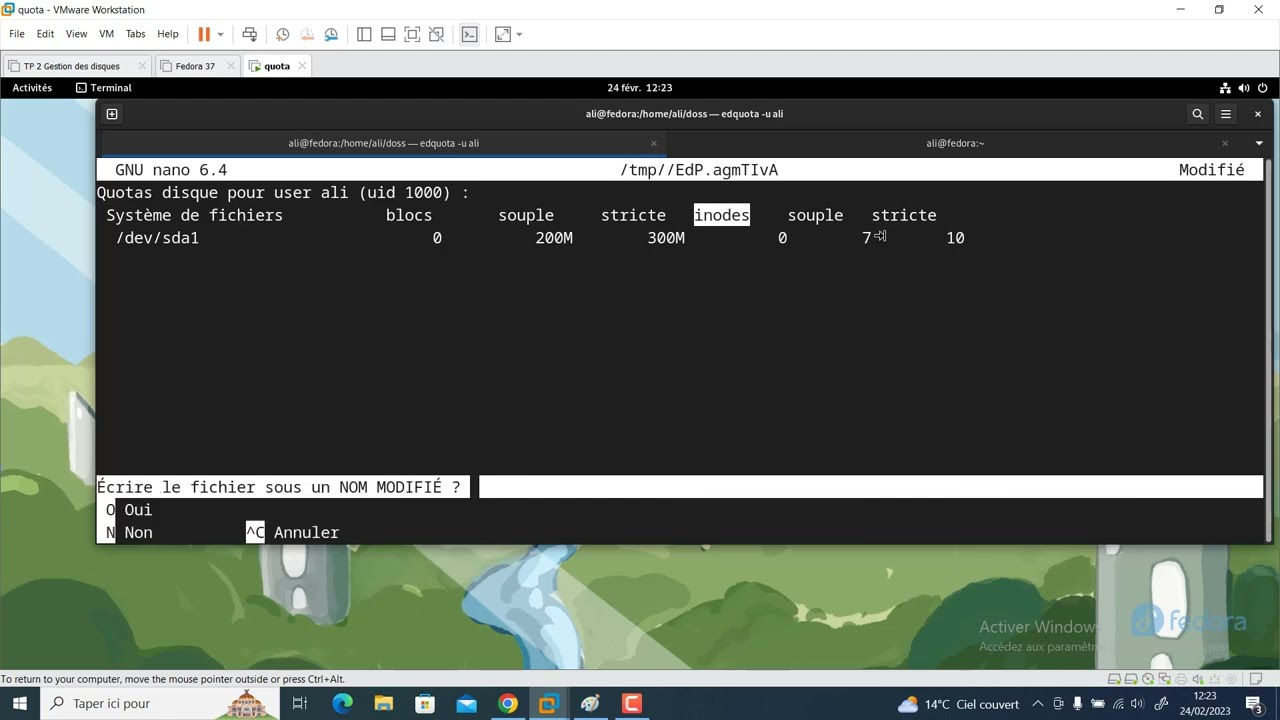Image resolution: width=1280 pixels, height=720 pixels.
Task: Close the GNOME terminal window
Action: (1258, 114)
